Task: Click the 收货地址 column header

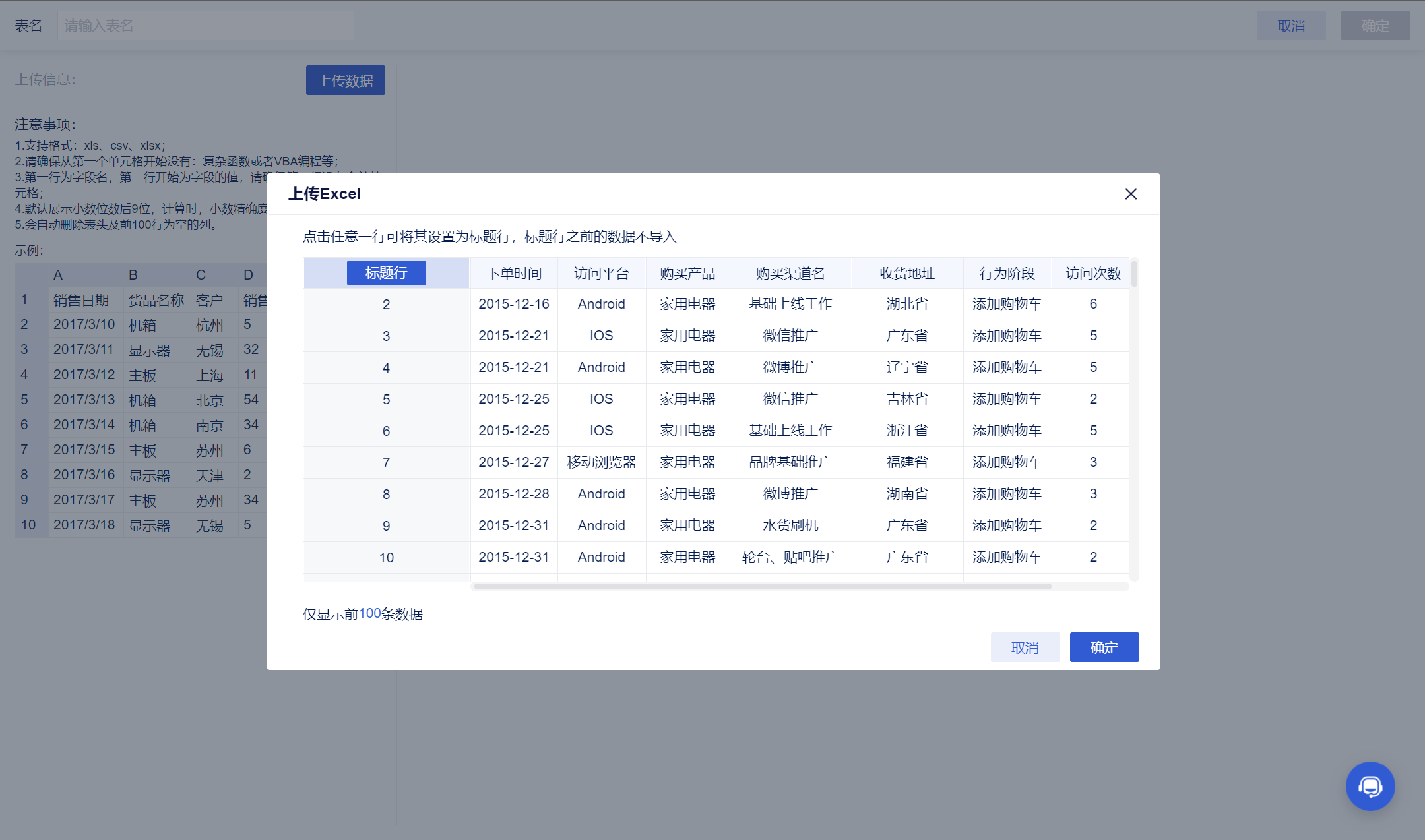Action: coord(907,274)
